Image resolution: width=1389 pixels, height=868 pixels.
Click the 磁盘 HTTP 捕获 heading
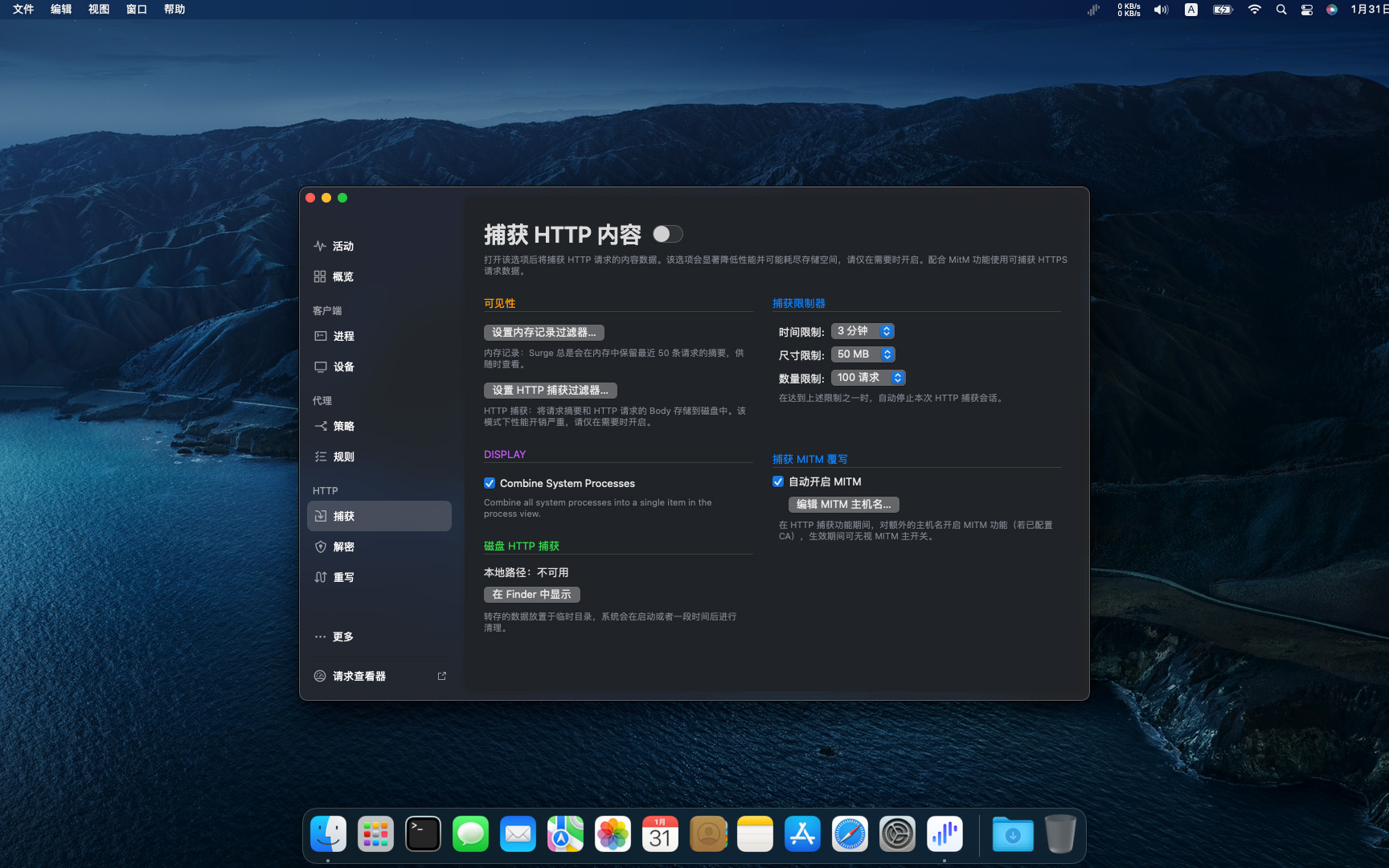click(522, 546)
